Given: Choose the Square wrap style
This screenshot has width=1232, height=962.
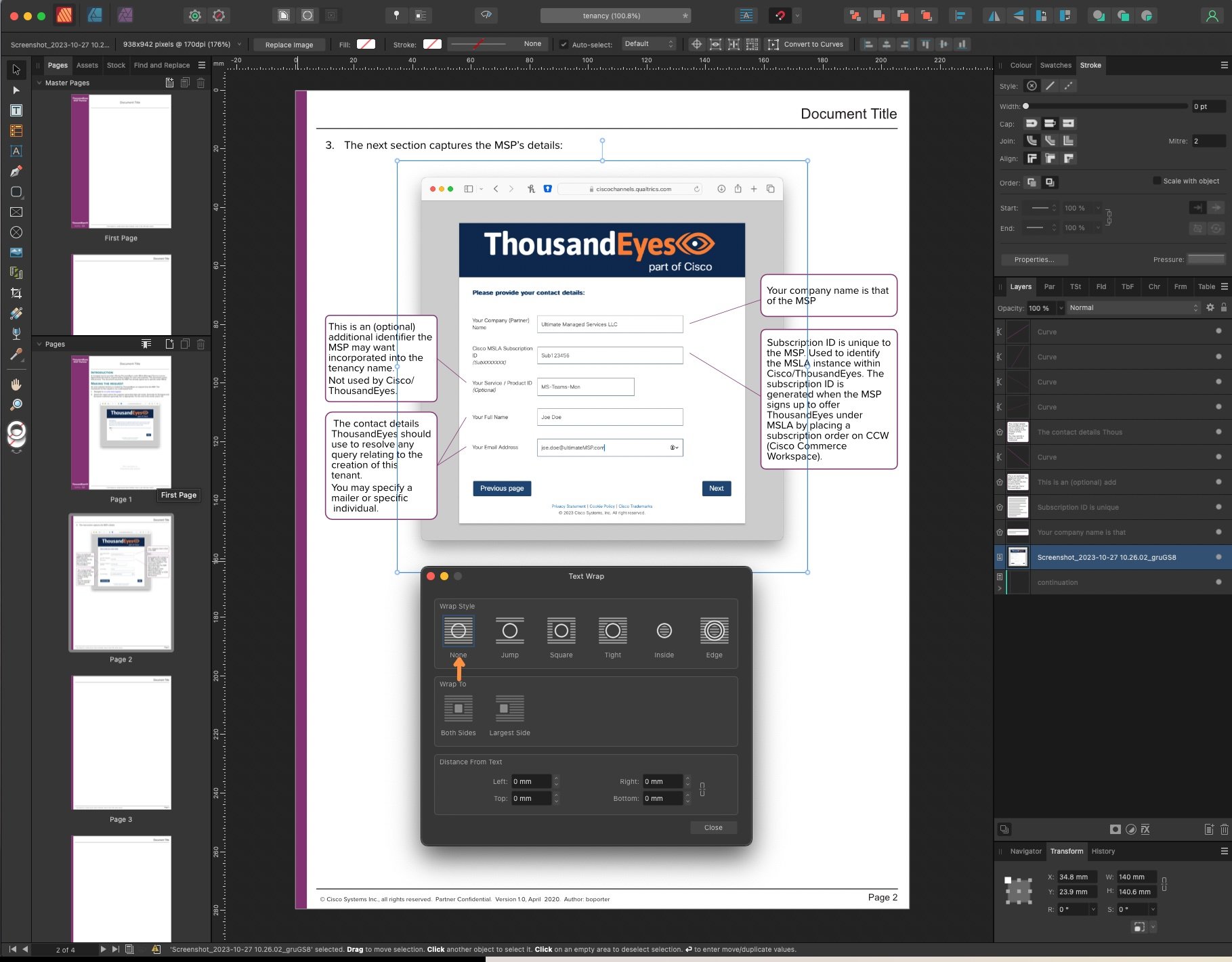Looking at the screenshot, I should 561,637.
